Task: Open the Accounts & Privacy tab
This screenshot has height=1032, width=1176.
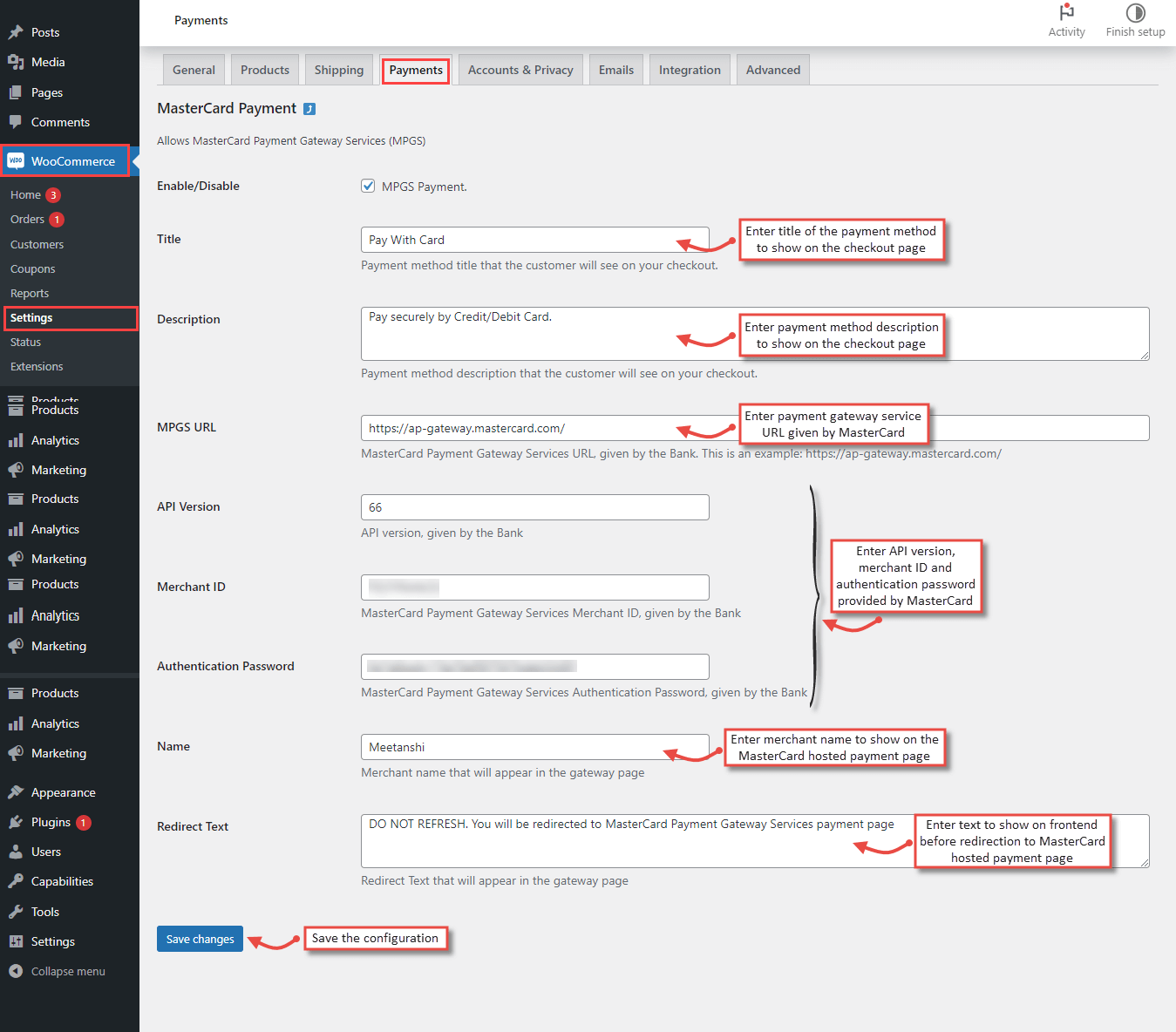Action: [520, 70]
